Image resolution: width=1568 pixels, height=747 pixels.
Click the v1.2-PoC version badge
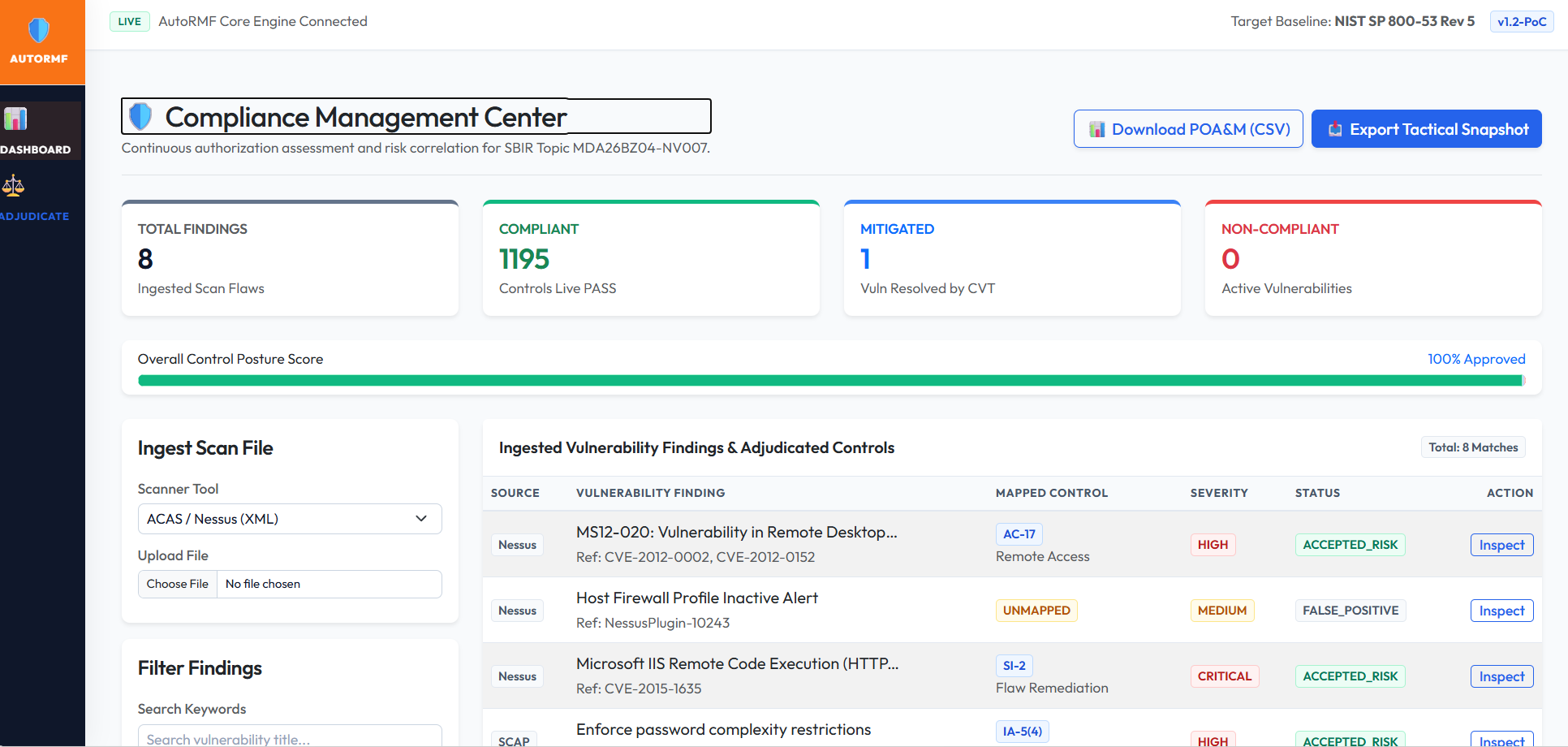coord(1522,21)
